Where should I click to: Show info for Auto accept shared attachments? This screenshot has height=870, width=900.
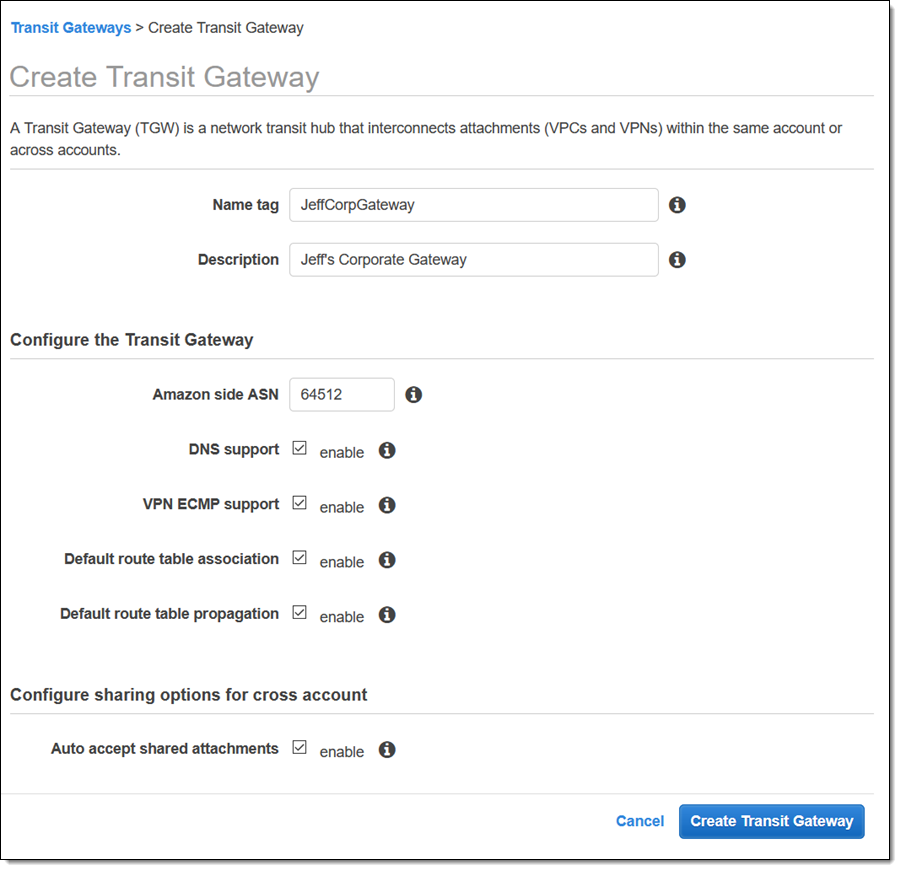click(x=387, y=750)
